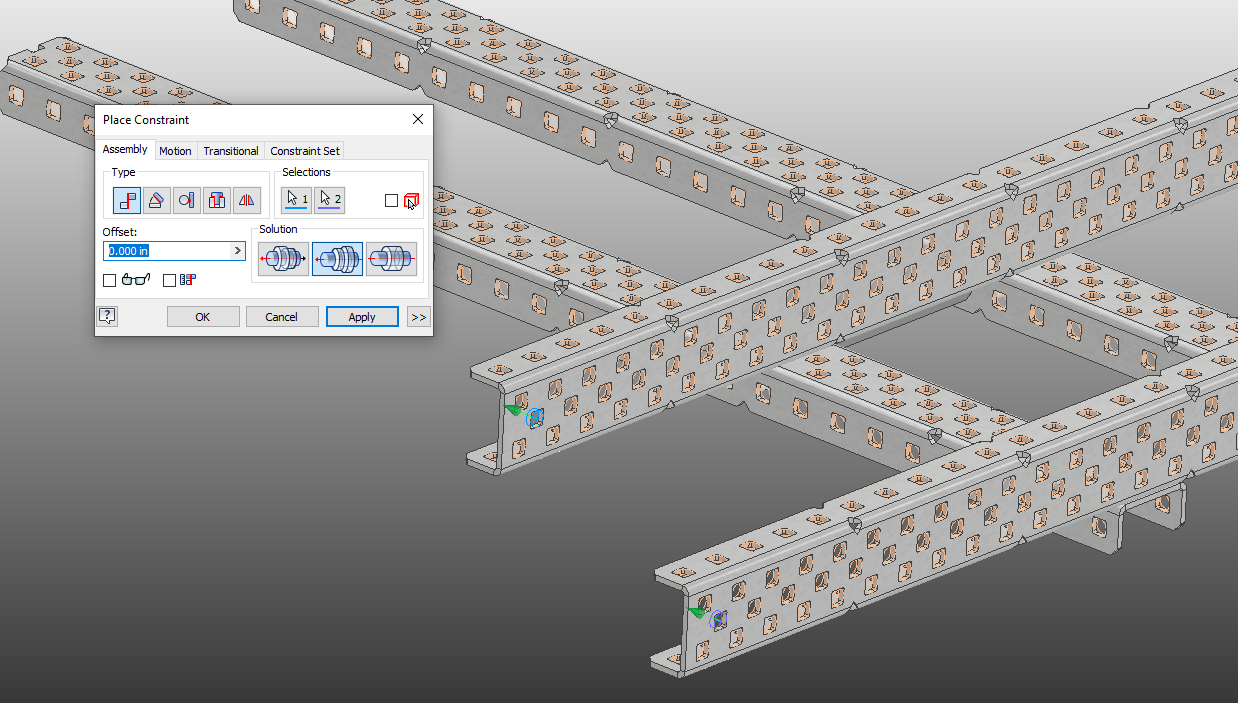Image resolution: width=1238 pixels, height=703 pixels.
Task: Select the Tangent constraint type
Action: (x=186, y=200)
